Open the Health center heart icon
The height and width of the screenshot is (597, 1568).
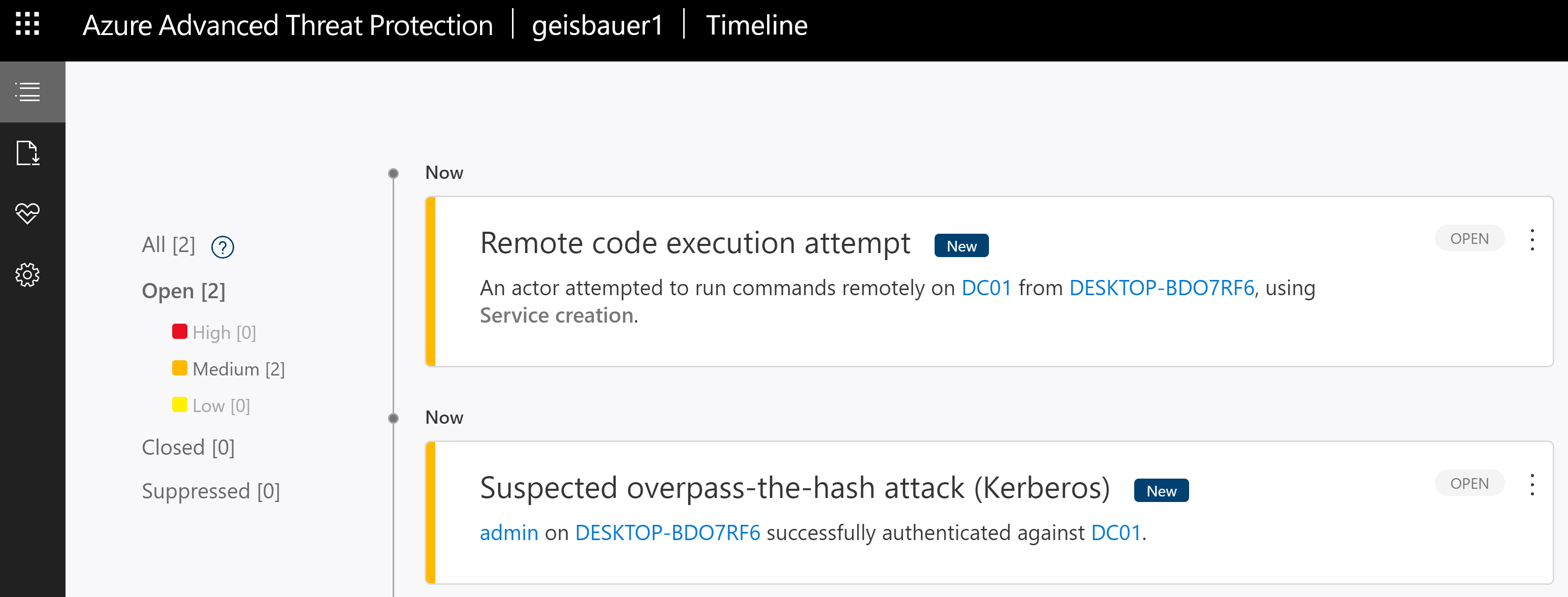point(28,213)
